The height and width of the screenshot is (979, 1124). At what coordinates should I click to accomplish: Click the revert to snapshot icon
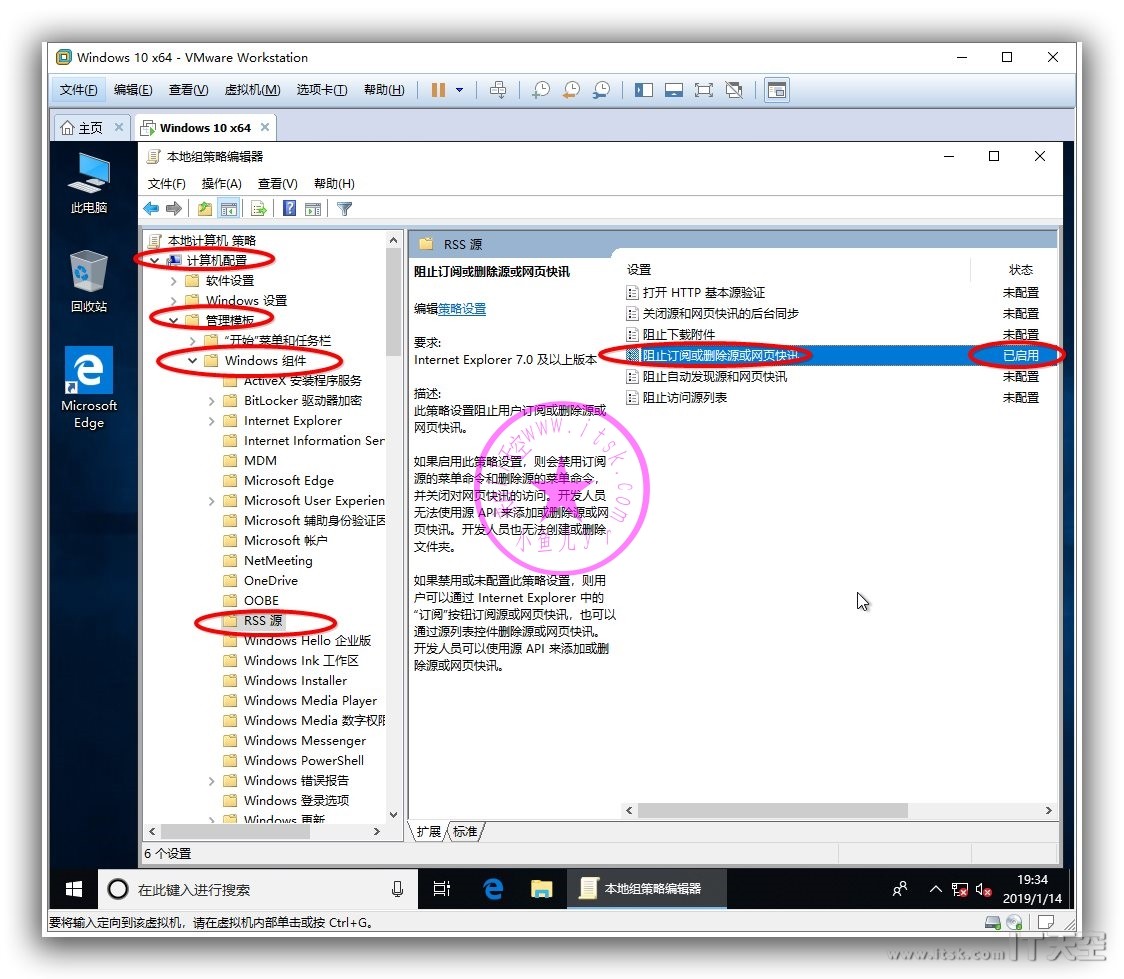point(571,90)
